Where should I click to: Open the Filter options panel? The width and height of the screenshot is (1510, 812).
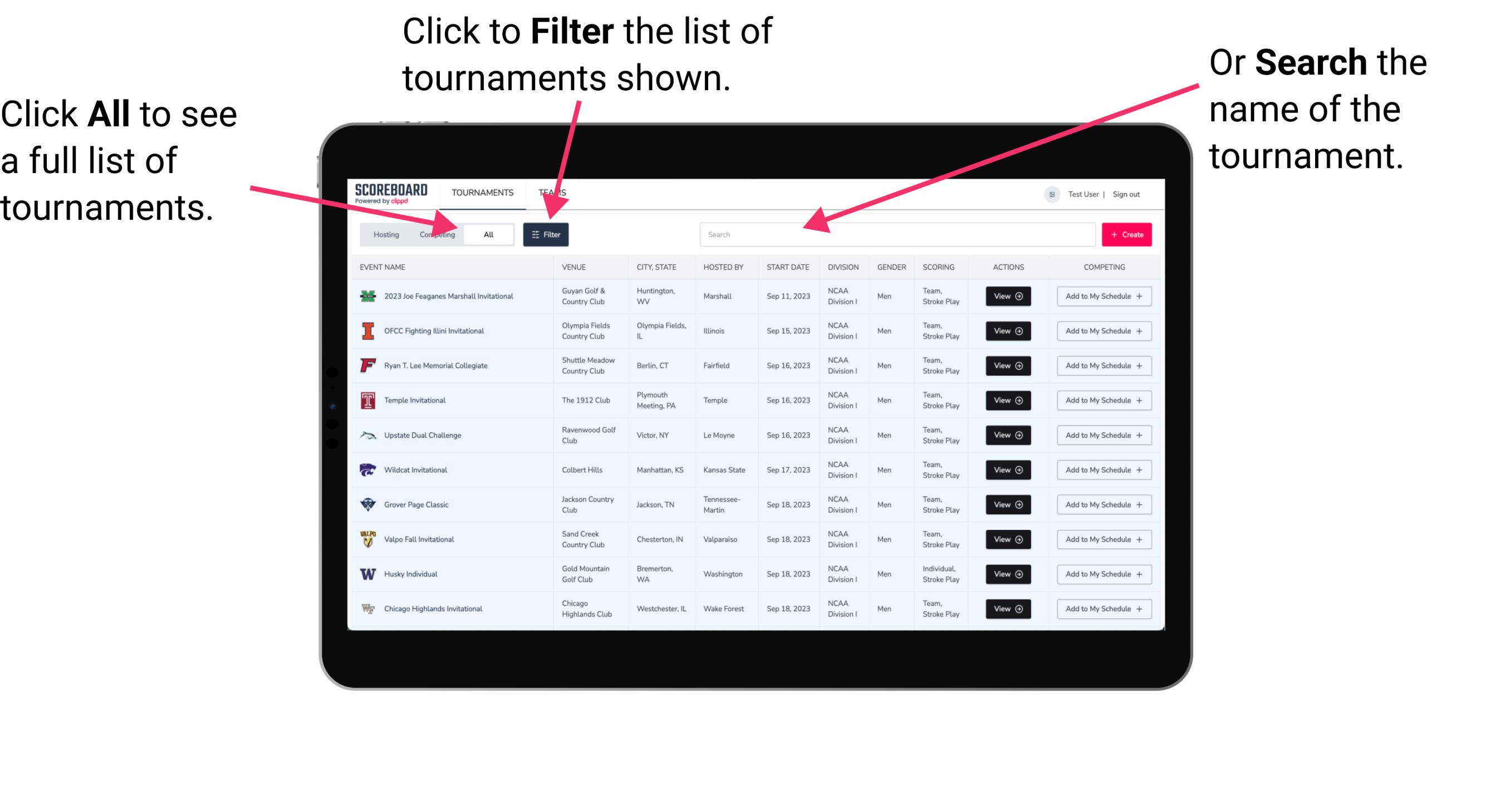(546, 234)
